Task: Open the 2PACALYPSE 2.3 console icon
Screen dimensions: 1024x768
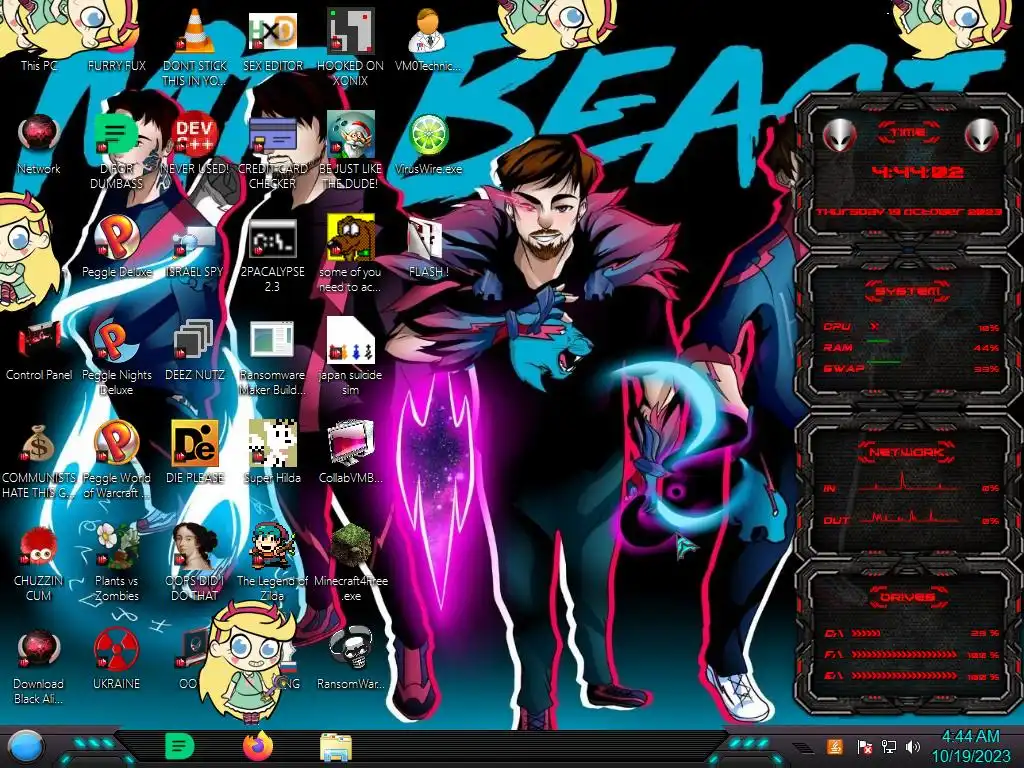Action: 272,255
